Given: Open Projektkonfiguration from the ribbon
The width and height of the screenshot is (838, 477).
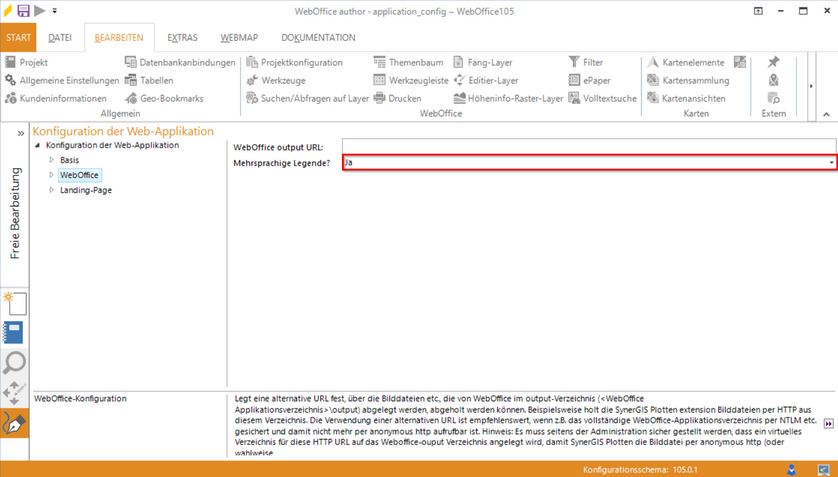Looking at the screenshot, I should [301, 62].
